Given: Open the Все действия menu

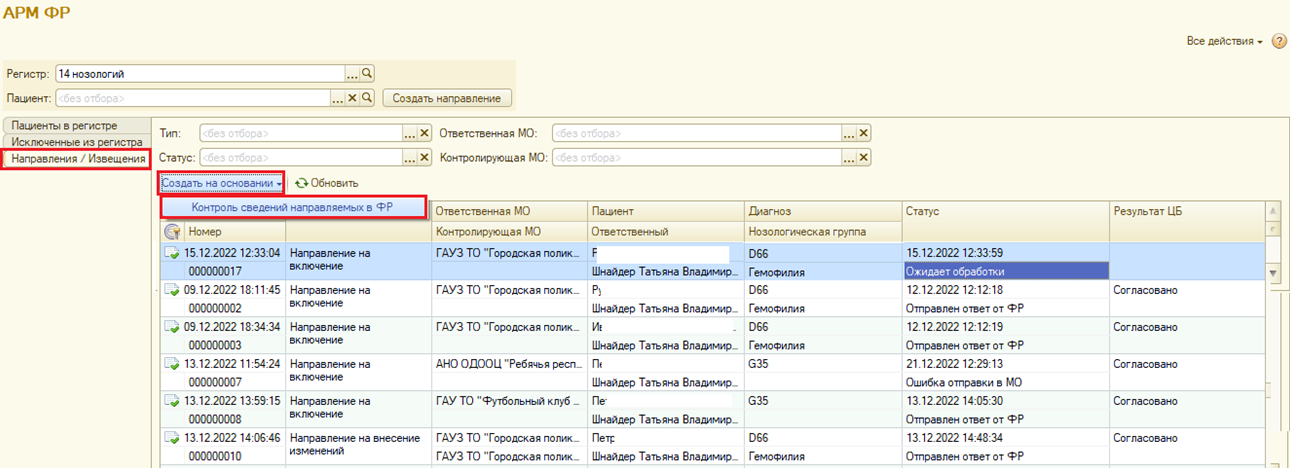Looking at the screenshot, I should point(1224,41).
